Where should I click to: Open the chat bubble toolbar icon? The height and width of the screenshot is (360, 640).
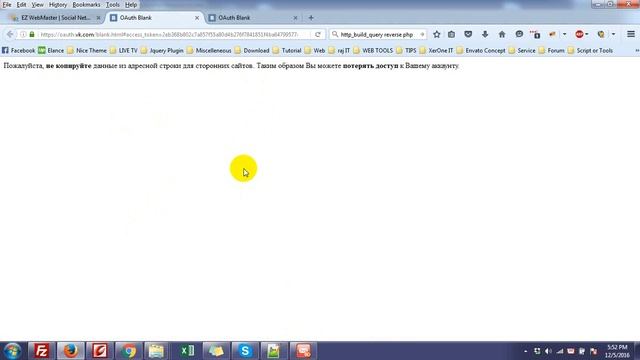pos(519,34)
